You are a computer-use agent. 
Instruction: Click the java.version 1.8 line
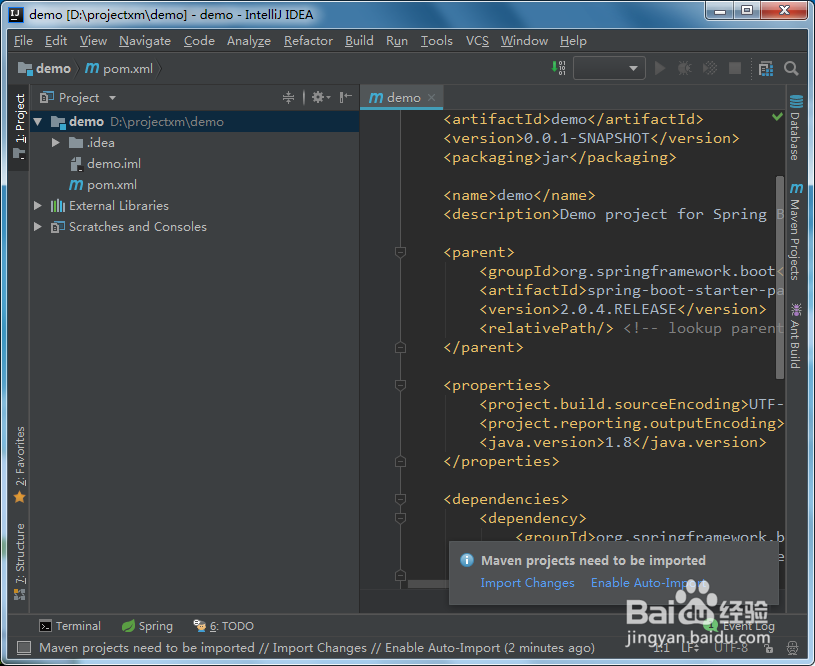click(622, 442)
